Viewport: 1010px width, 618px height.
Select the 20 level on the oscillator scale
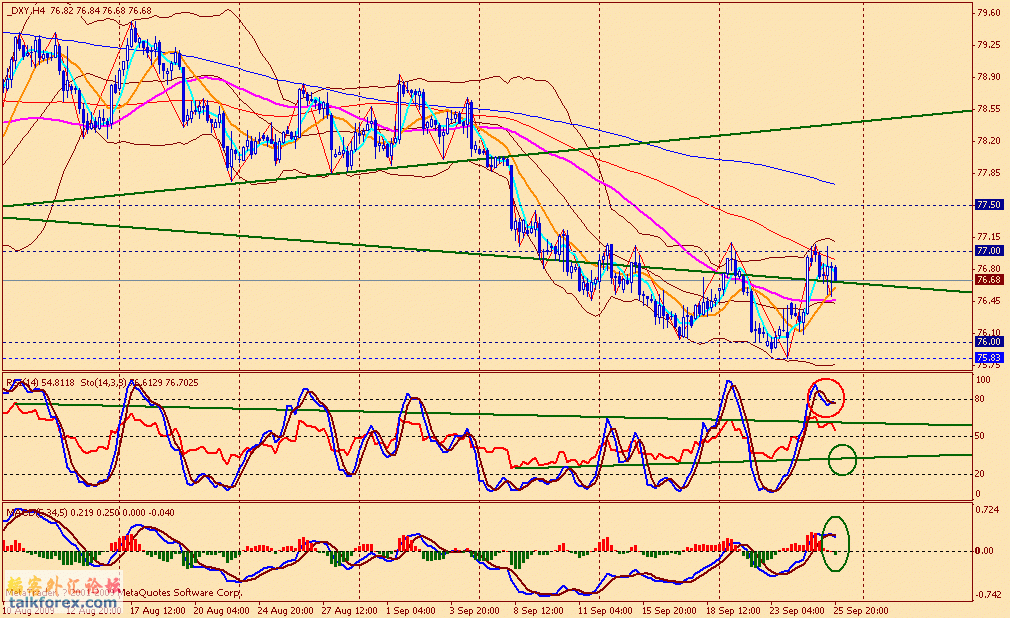980,474
